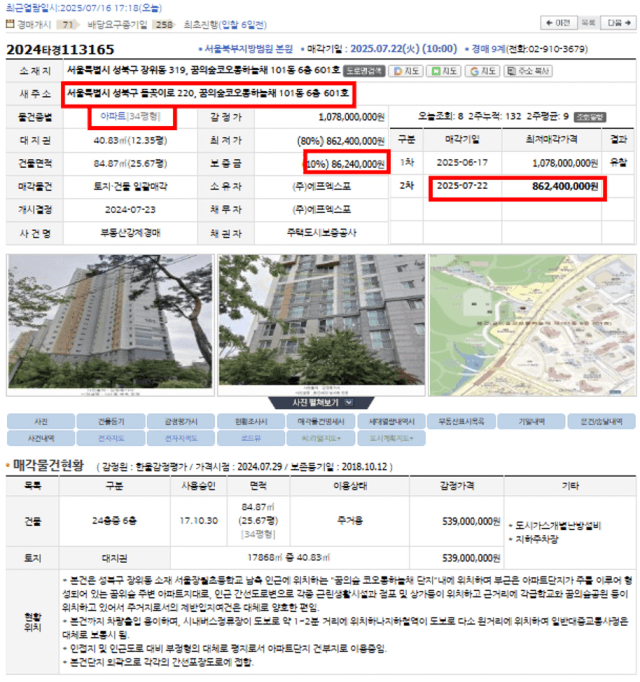640x682 pixels.
Task: Click the 주소 복사 copy address button
Action: [x=528, y=71]
